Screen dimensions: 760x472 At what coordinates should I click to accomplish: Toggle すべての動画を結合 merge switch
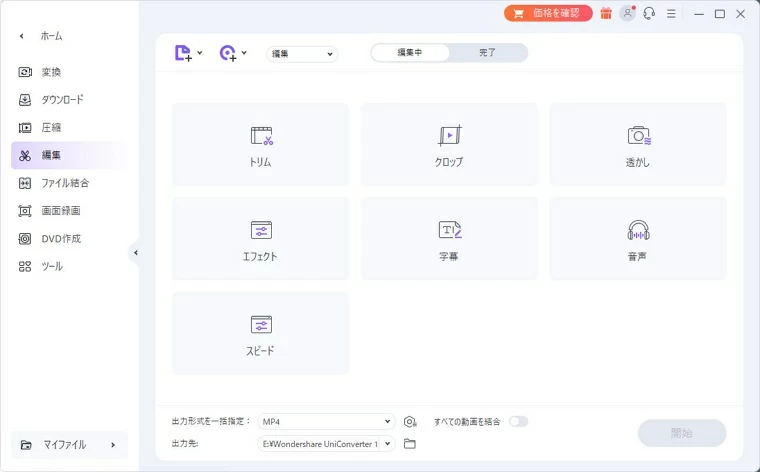pos(518,421)
